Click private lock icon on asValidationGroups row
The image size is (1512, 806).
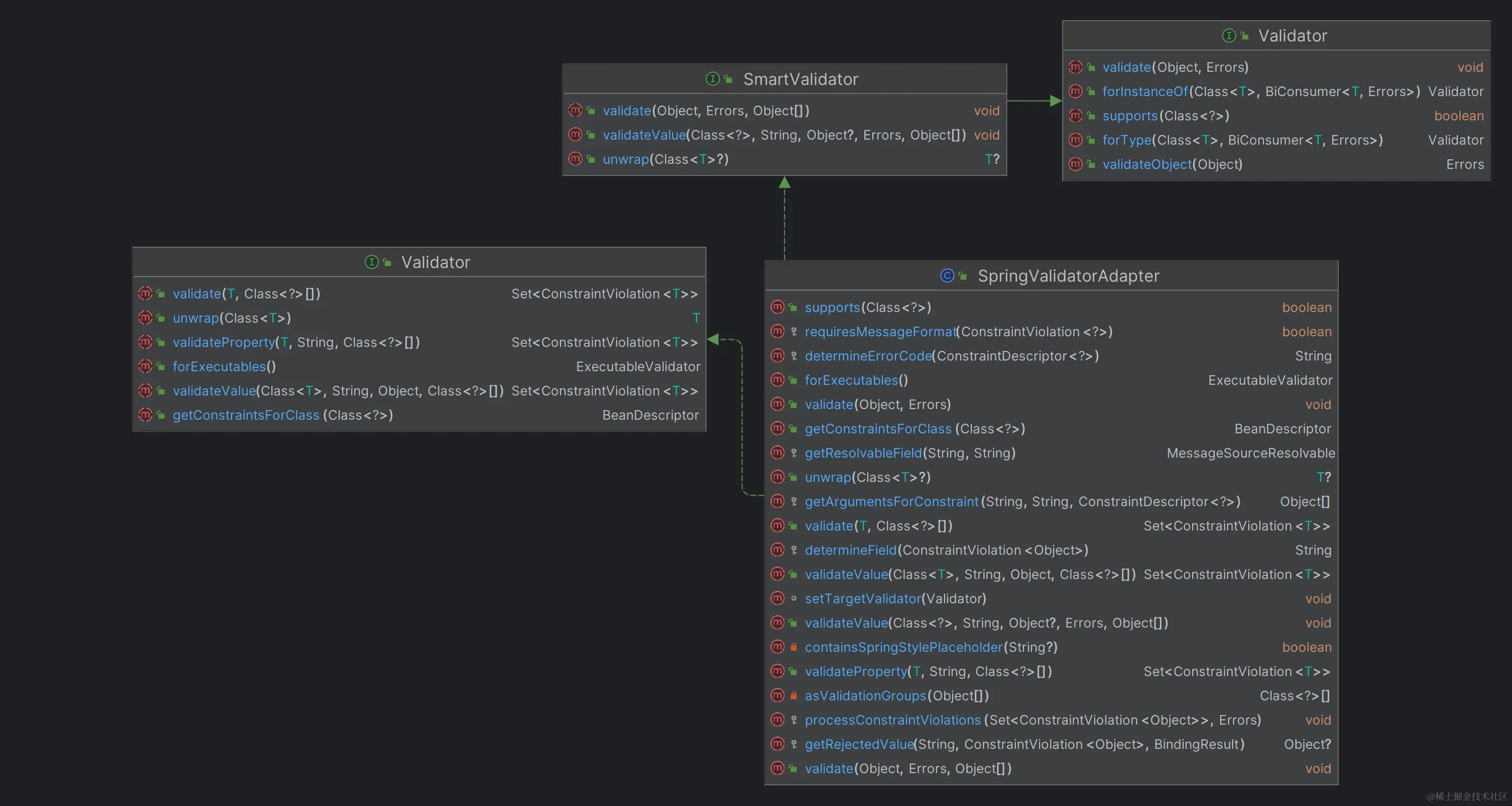tap(793, 696)
